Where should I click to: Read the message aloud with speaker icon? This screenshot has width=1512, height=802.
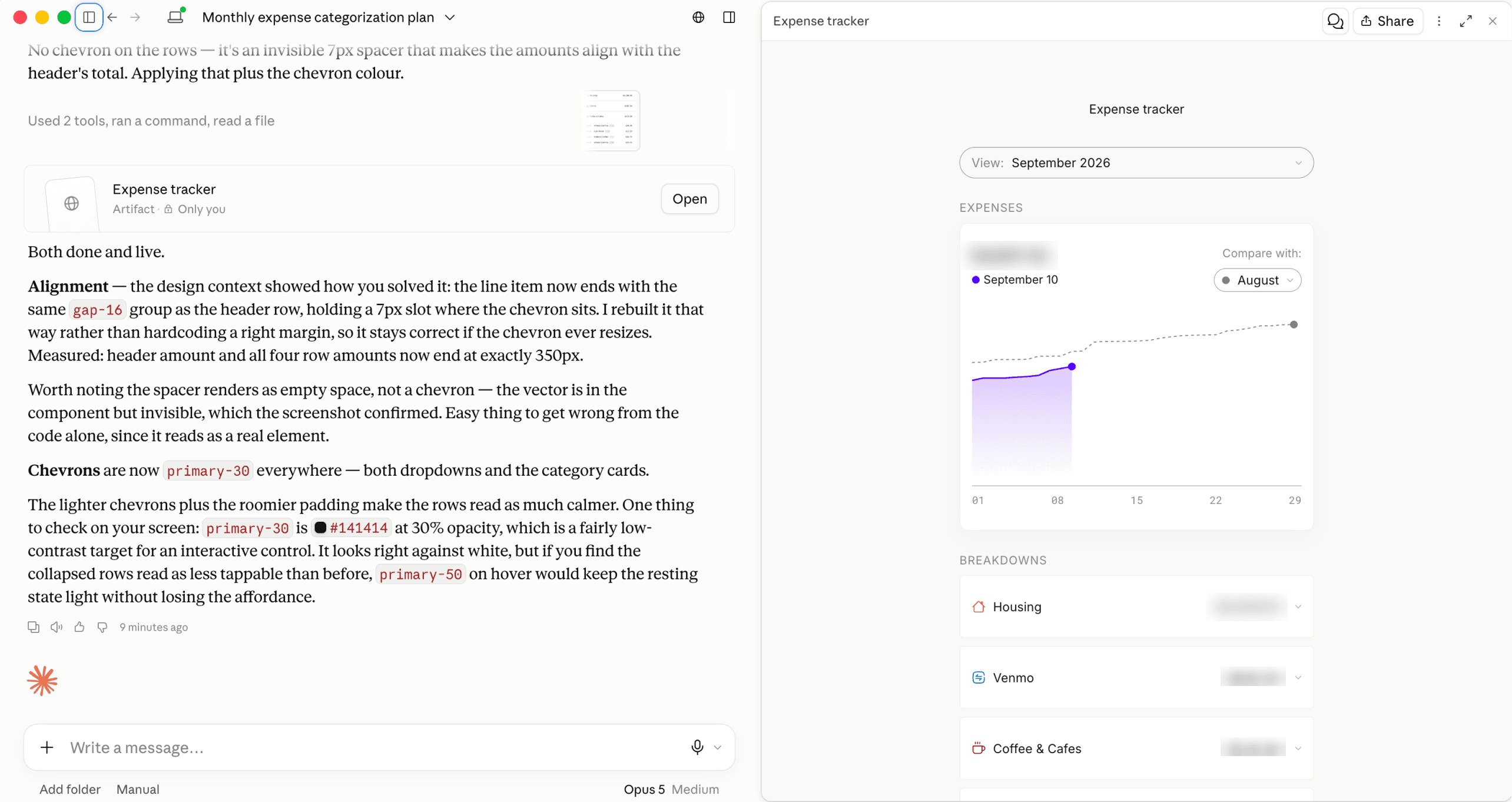(57, 627)
